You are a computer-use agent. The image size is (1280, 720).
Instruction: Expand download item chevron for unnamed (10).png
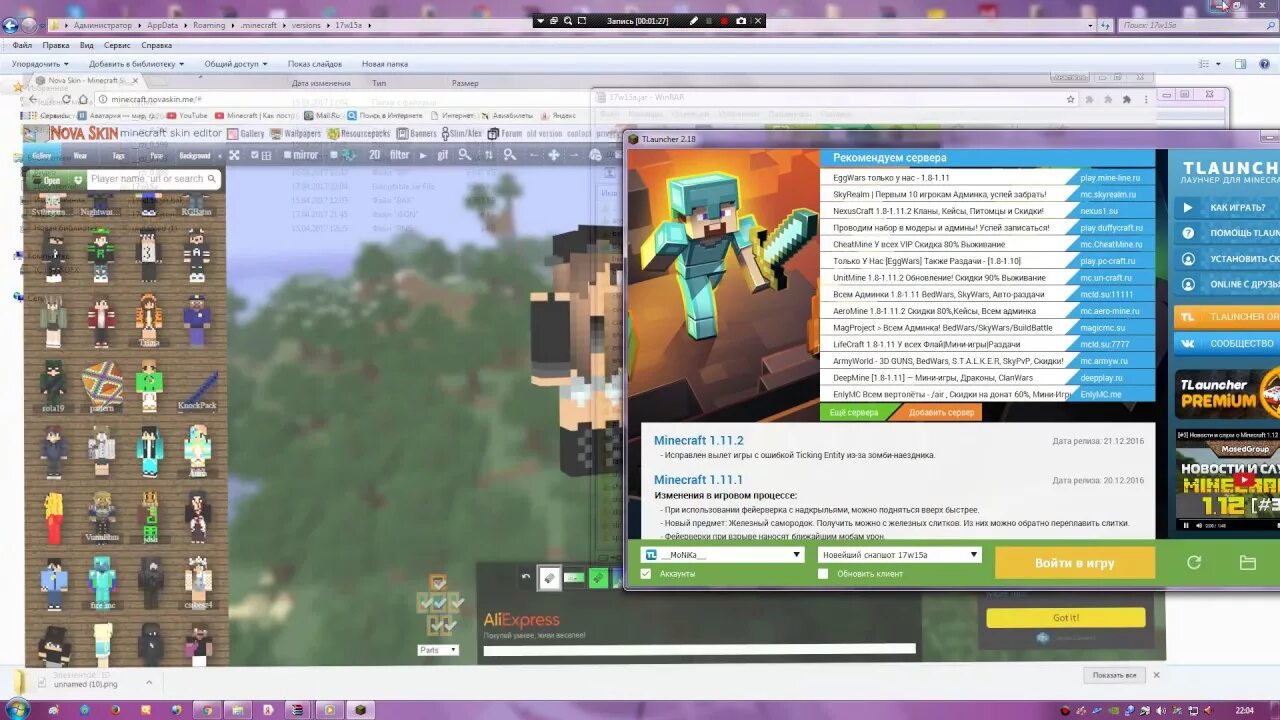coord(149,682)
